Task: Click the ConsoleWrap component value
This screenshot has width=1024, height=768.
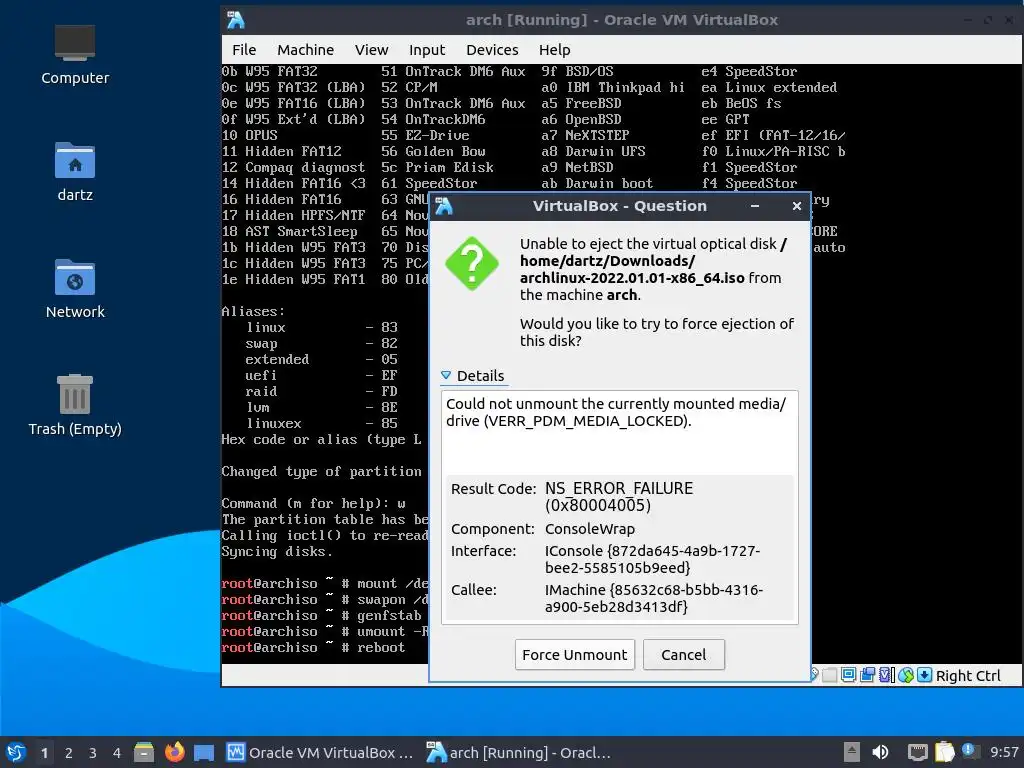Action: pos(590,529)
